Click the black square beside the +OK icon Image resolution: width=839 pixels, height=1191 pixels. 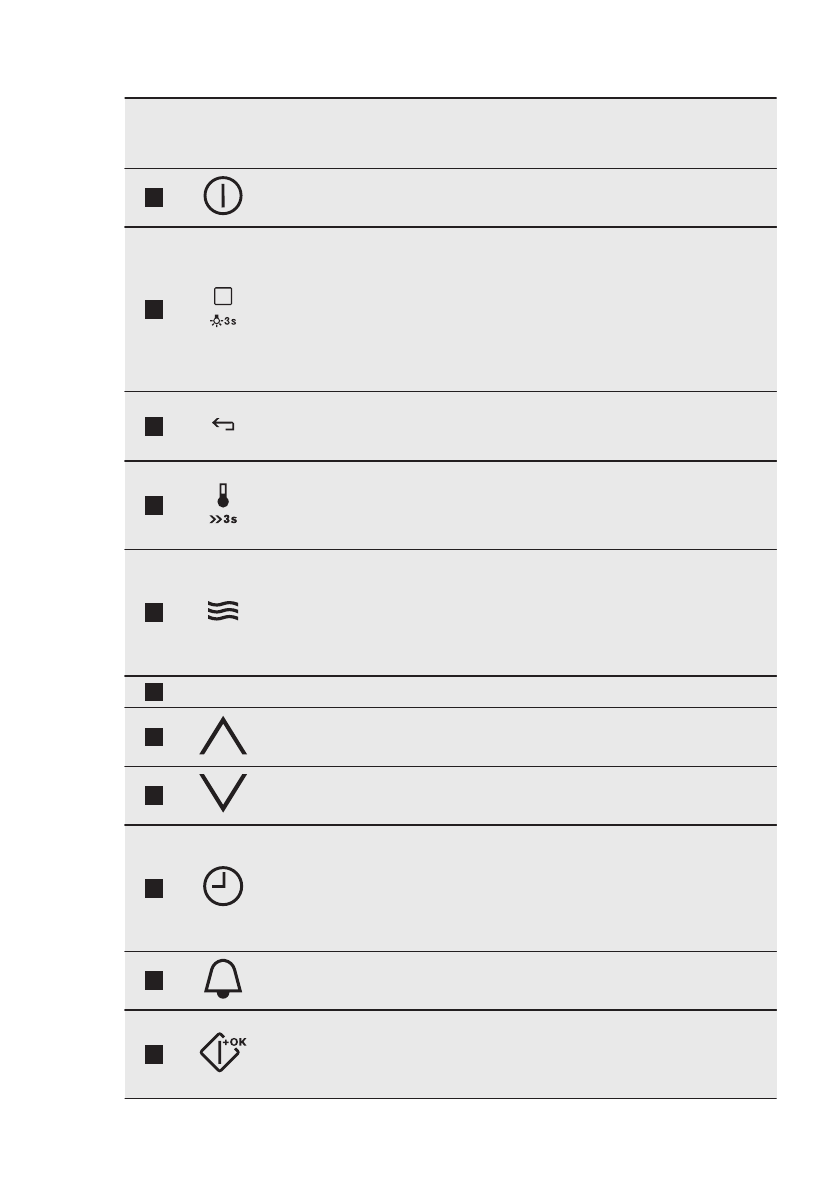pyautogui.click(x=153, y=1054)
